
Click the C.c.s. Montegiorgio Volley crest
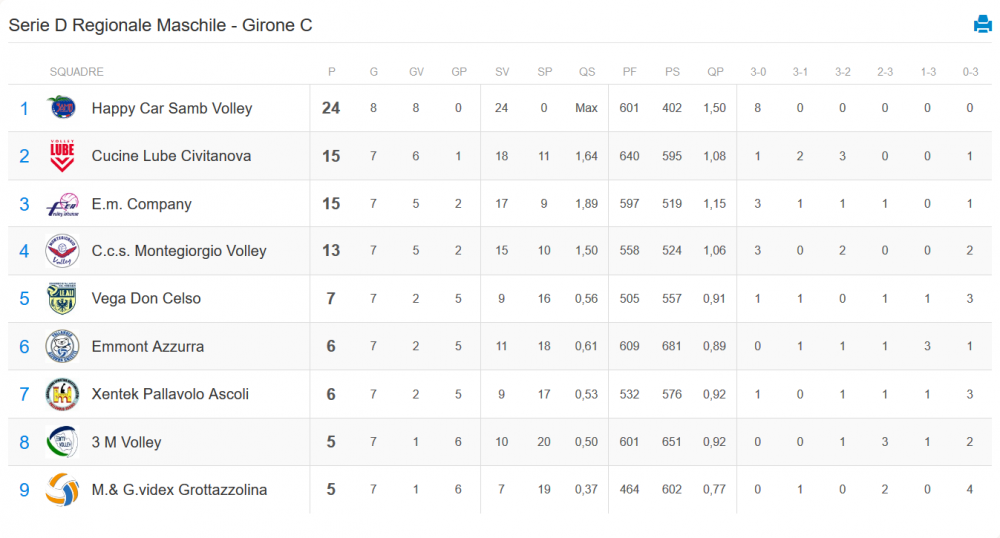click(x=62, y=251)
